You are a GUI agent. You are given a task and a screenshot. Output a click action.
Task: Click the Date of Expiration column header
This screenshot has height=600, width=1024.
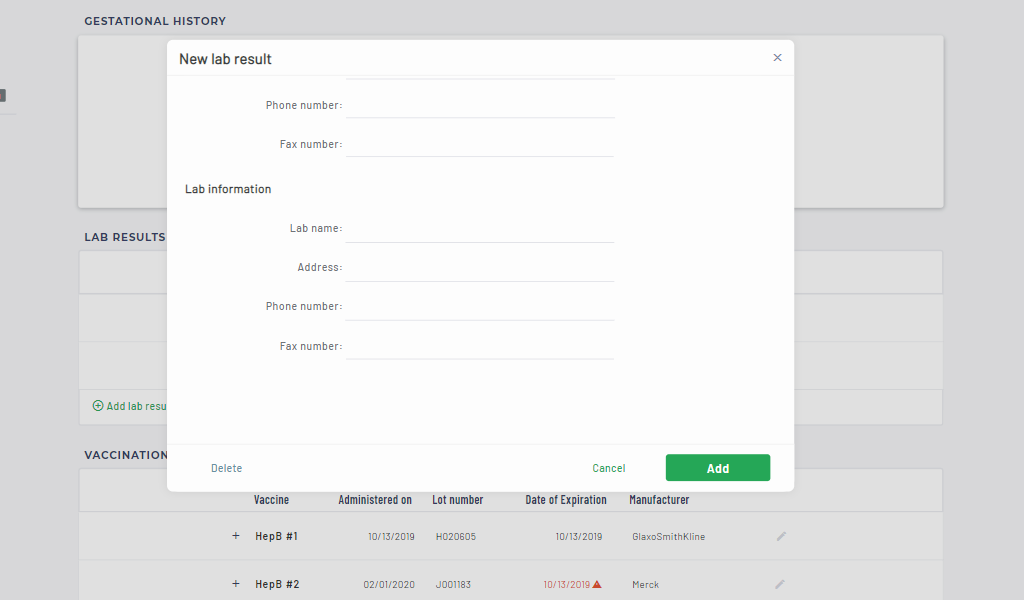coord(566,500)
